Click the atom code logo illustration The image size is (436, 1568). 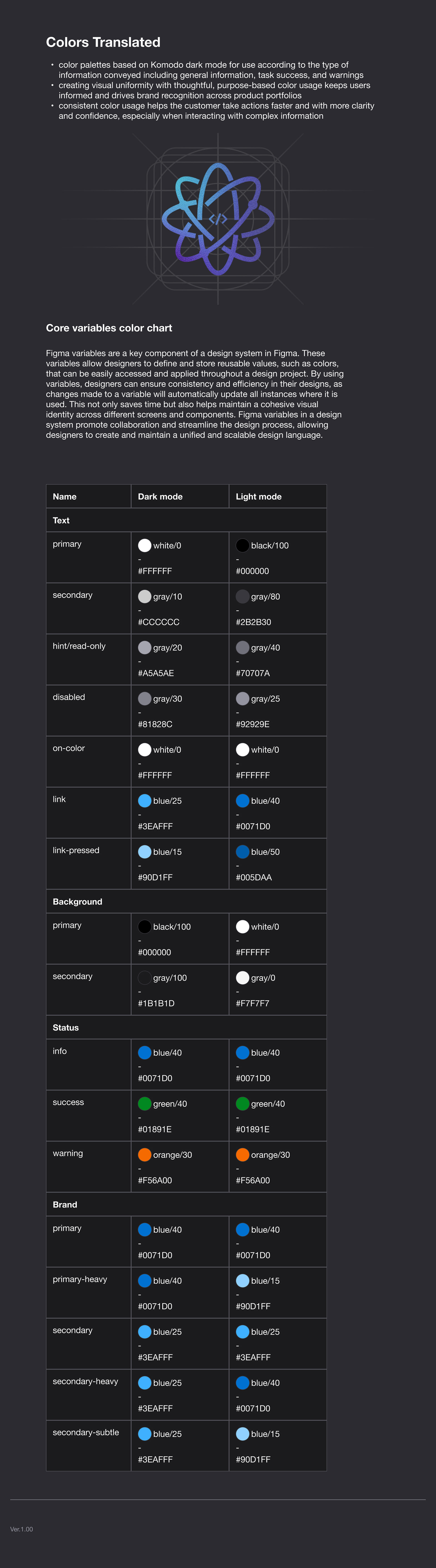218,219
